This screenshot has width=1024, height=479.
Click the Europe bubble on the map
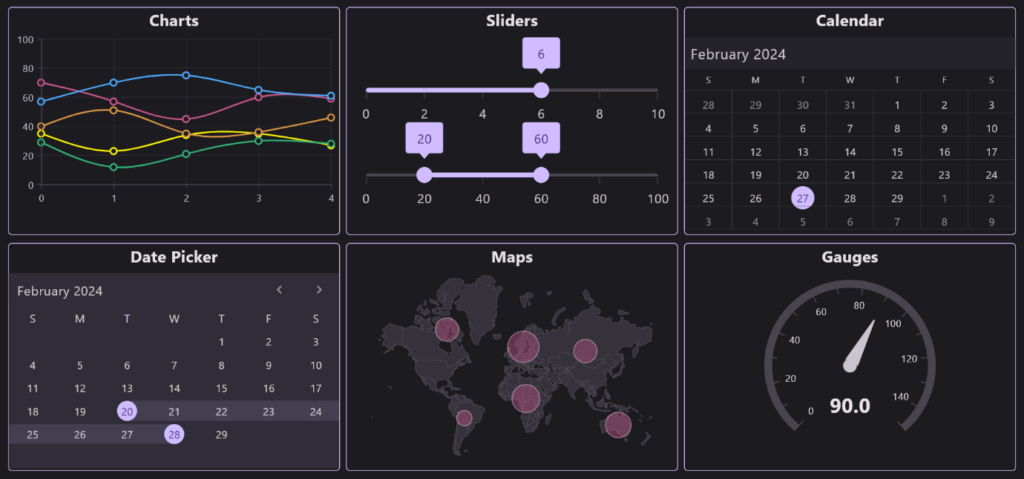click(x=523, y=346)
